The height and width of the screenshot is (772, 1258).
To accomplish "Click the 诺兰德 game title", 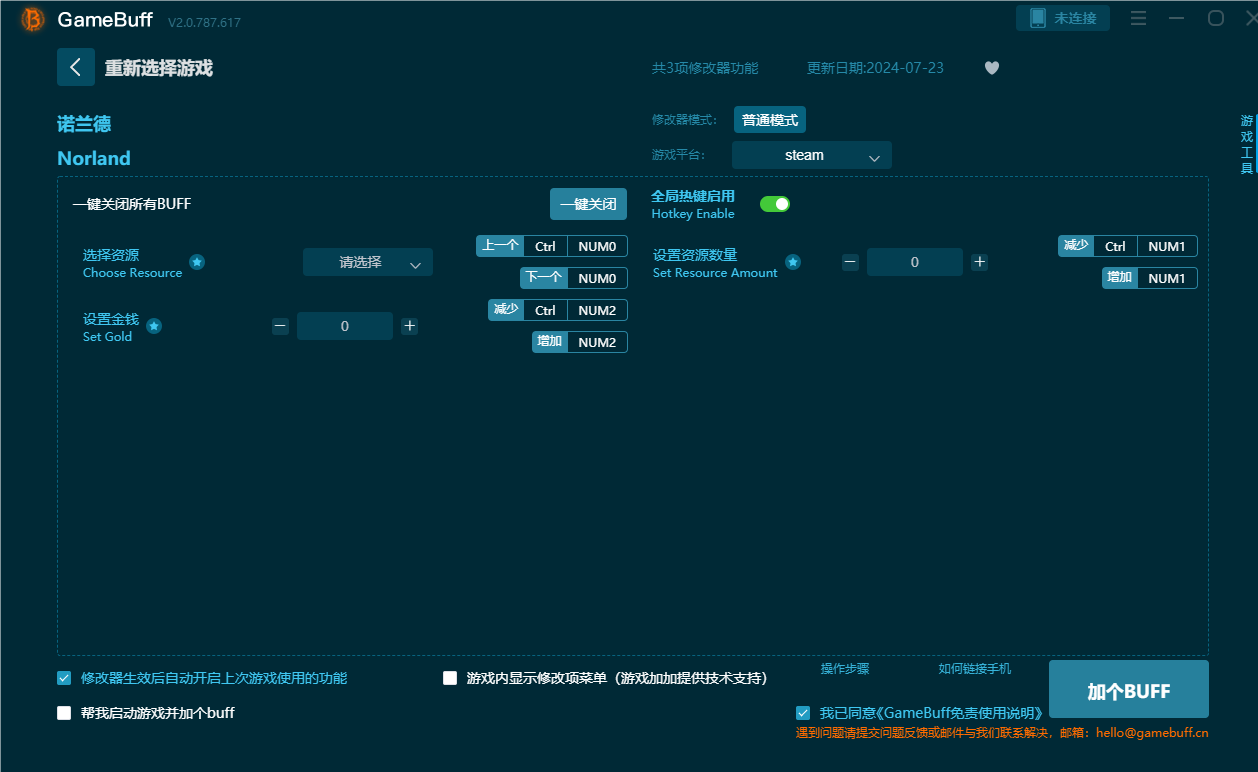I will [x=84, y=124].
